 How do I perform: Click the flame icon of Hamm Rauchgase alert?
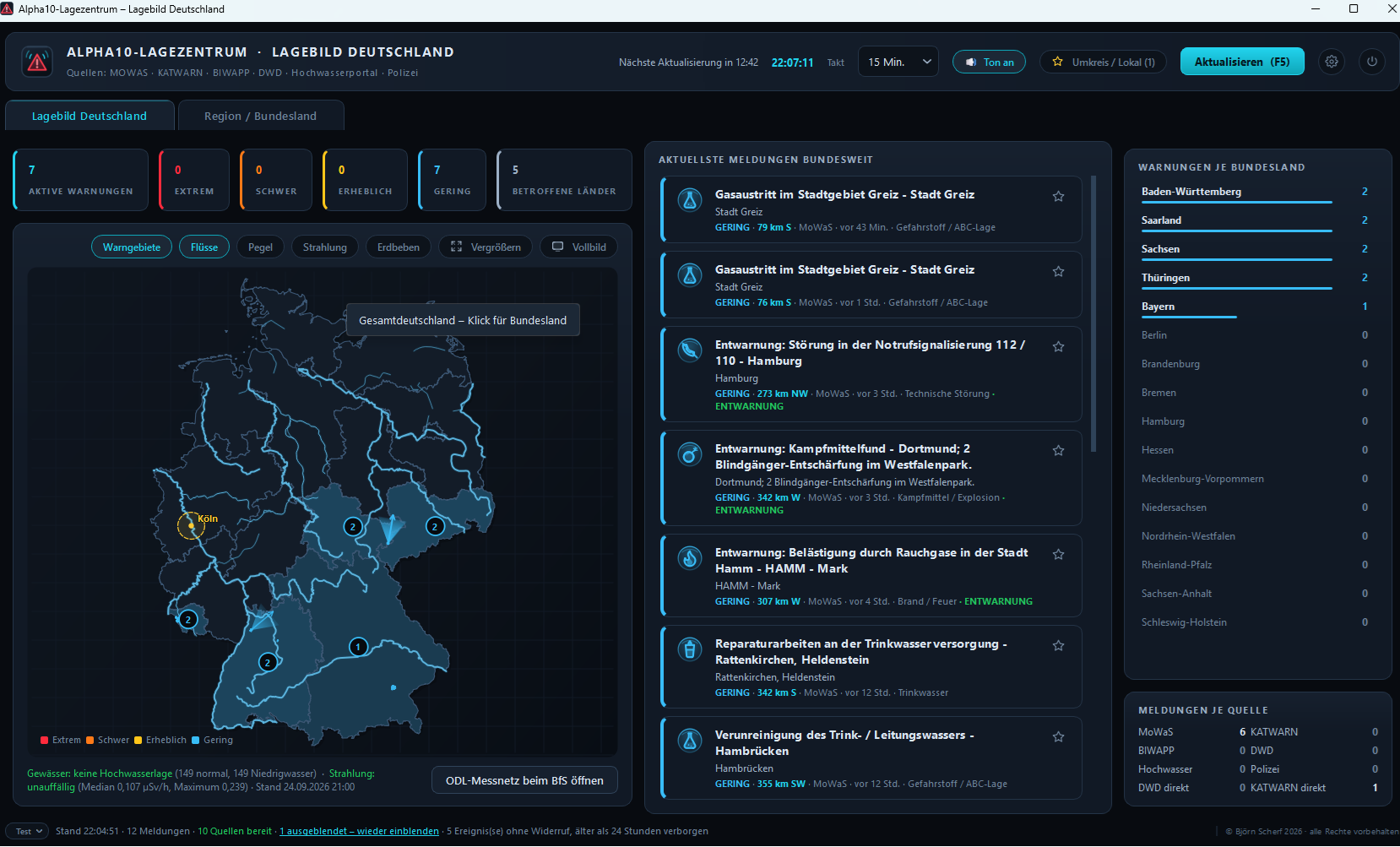click(690, 557)
